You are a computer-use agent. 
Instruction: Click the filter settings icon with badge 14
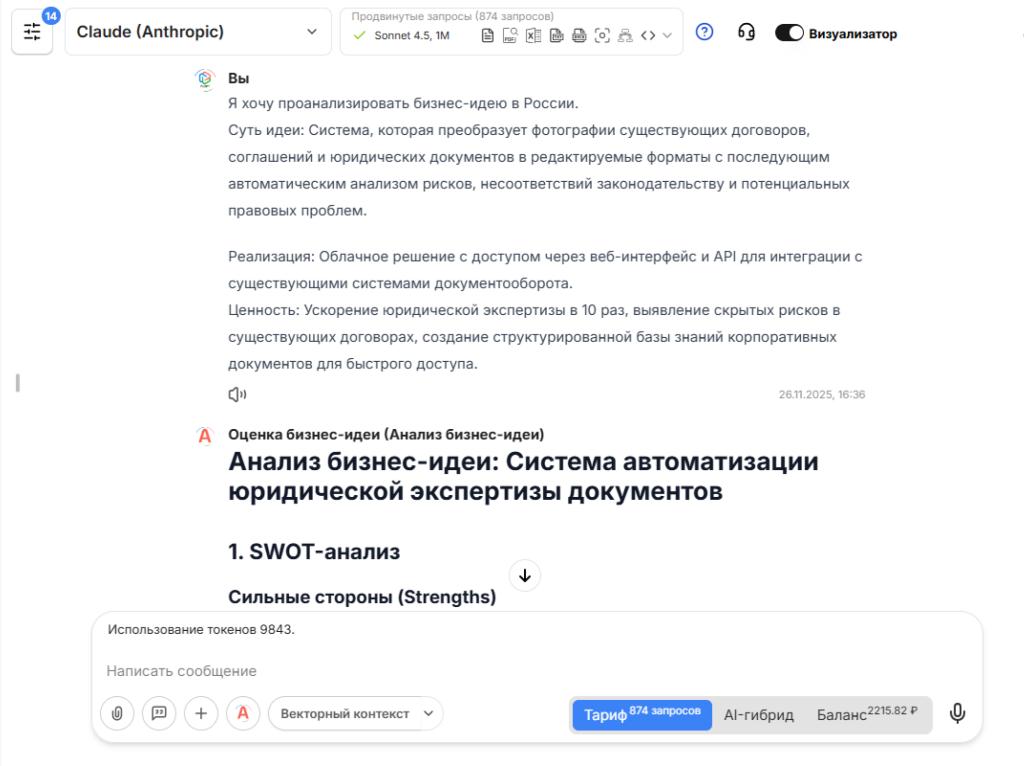tap(32, 31)
